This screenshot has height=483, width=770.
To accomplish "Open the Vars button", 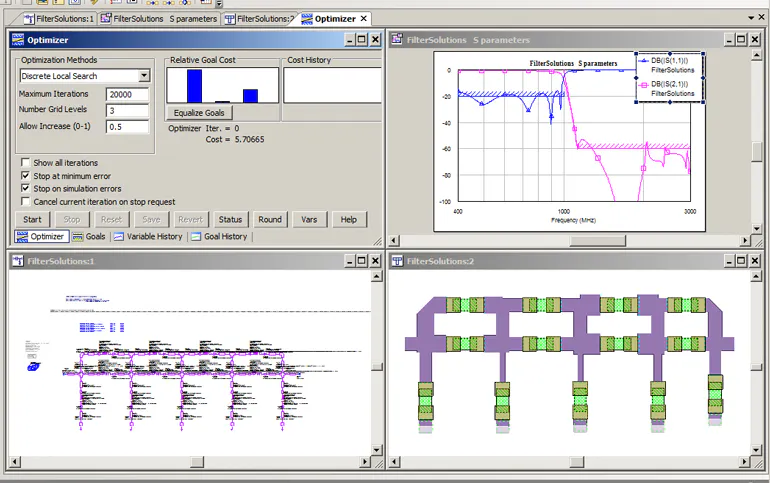I will tap(309, 219).
